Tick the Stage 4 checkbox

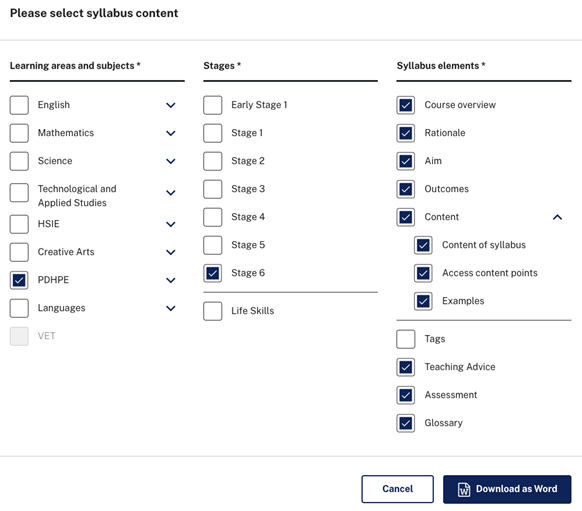[213, 217]
